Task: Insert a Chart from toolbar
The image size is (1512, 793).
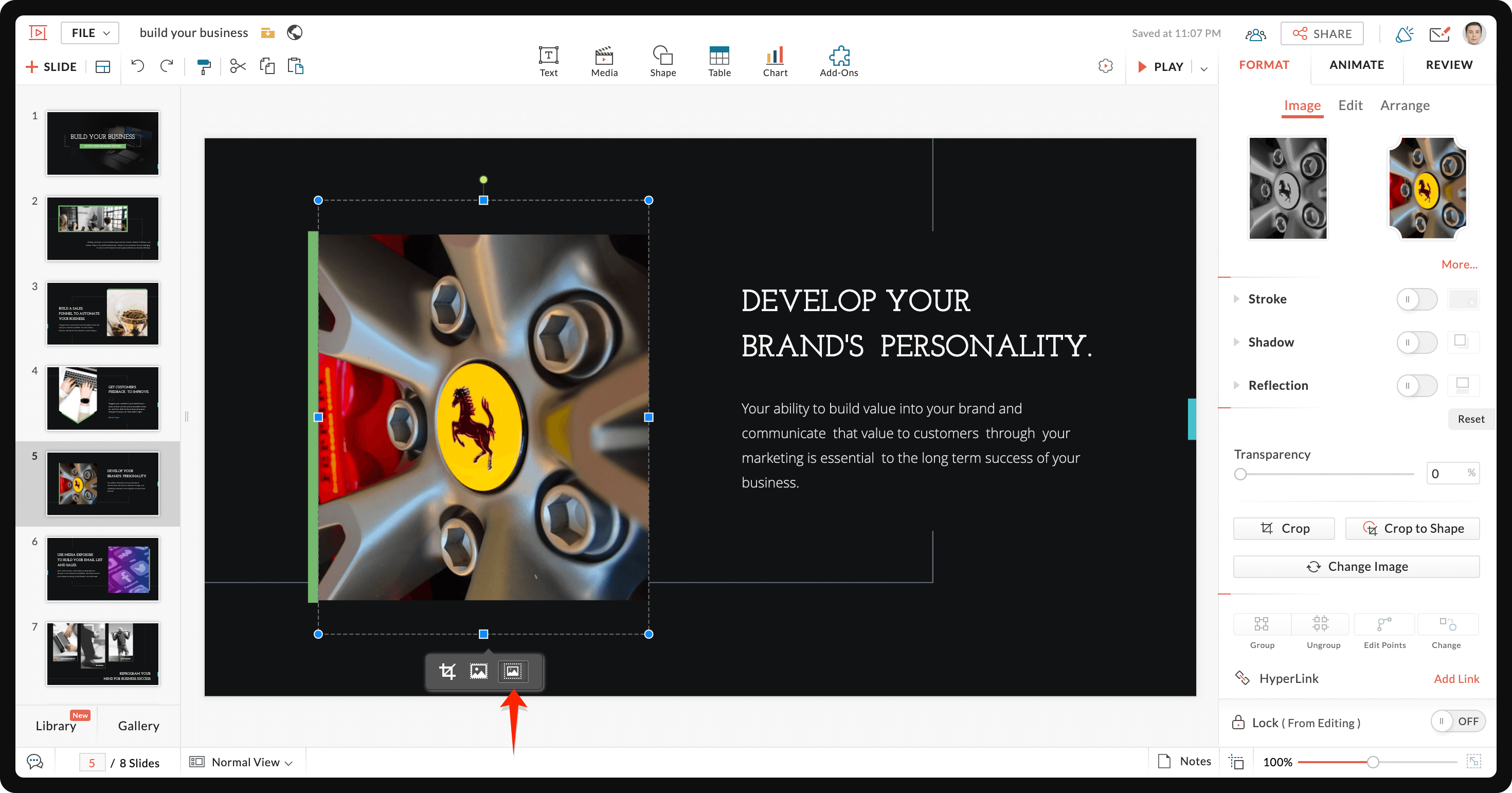Action: [774, 61]
